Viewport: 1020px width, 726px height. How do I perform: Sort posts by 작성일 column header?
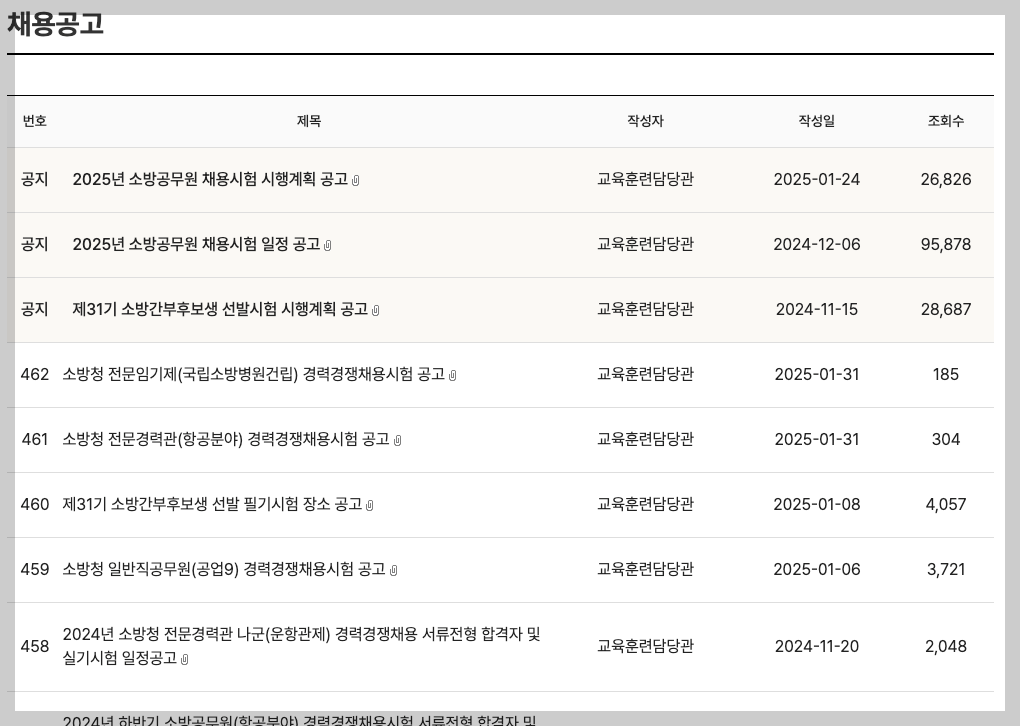[x=816, y=121]
